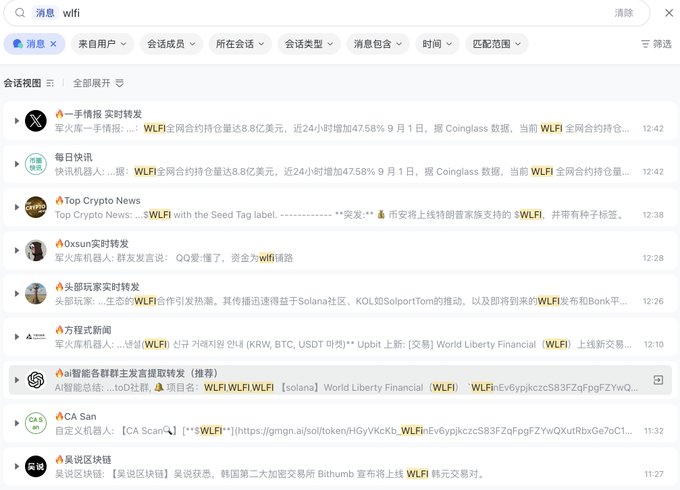The image size is (680, 490).
Task: Click the Top Crypto News avatar
Action: [x=36, y=207]
